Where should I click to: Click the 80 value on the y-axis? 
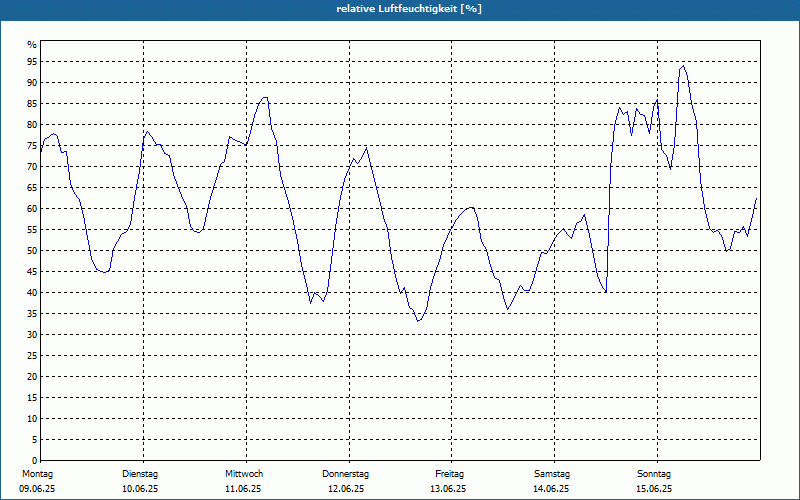pos(32,124)
